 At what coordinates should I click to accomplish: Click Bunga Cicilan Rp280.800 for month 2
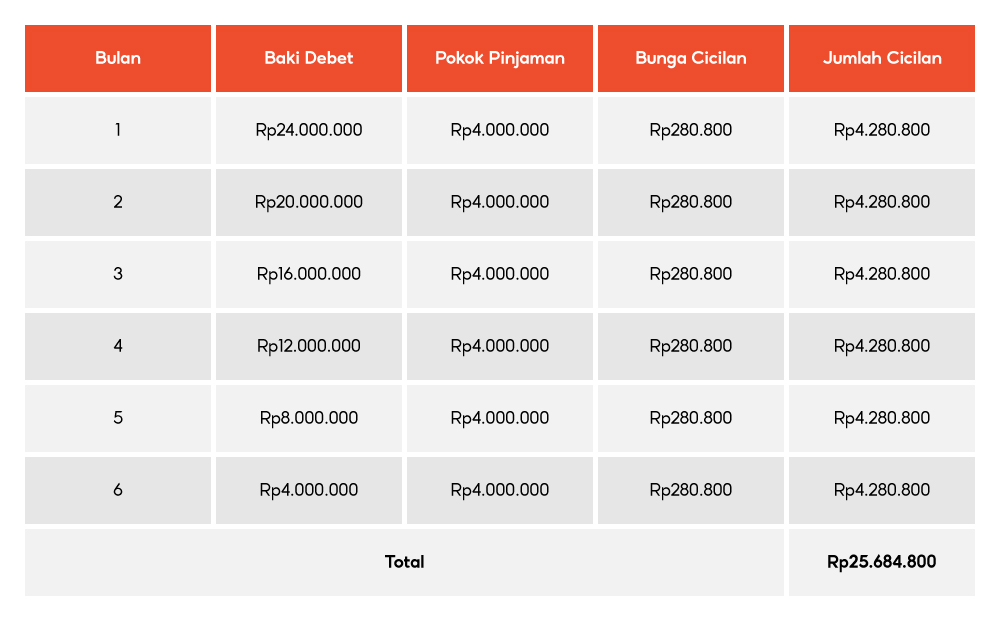[x=691, y=202]
